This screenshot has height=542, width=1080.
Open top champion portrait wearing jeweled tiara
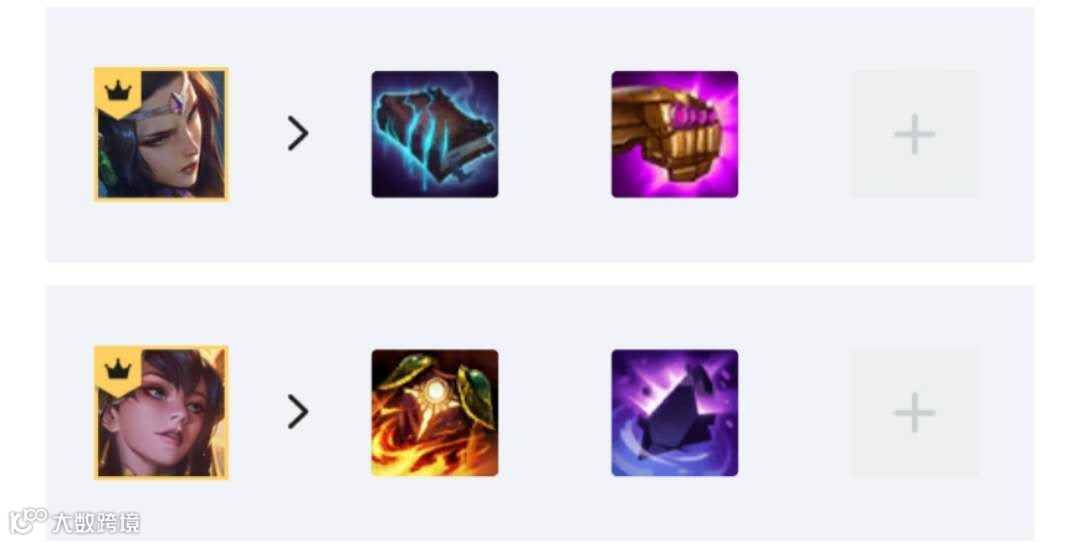tap(161, 134)
